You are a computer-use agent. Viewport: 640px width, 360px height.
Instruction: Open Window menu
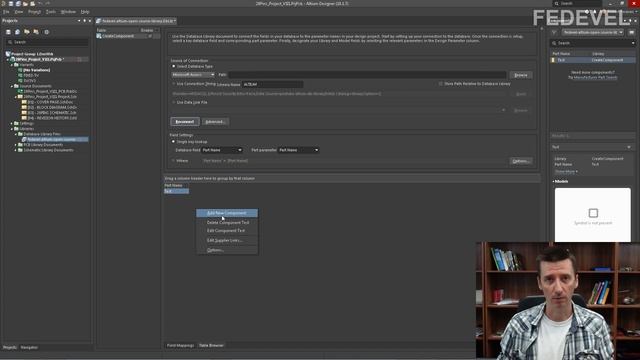click(x=68, y=12)
